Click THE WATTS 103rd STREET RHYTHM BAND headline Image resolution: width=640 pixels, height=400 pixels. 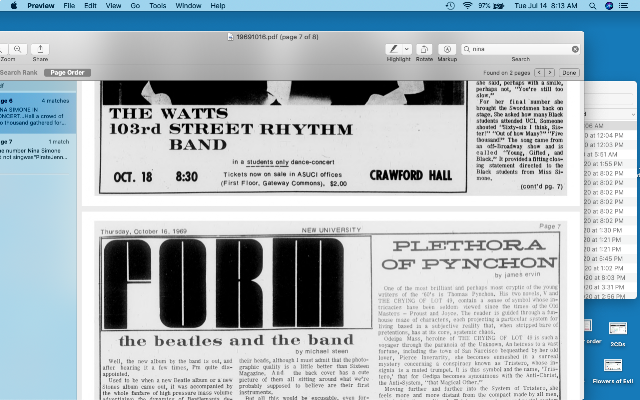[x=231, y=129]
